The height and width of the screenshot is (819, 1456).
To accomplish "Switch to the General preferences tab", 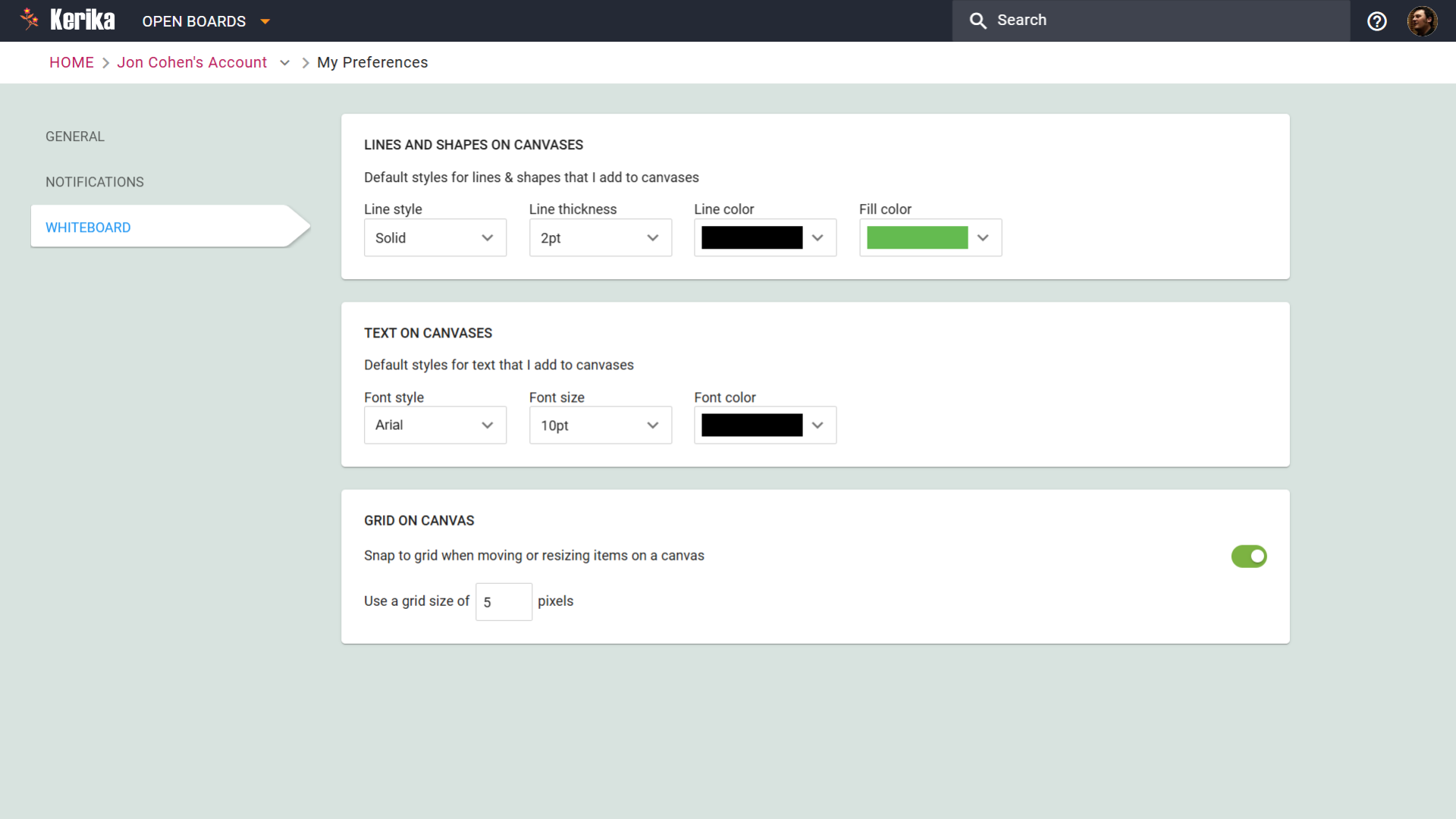I will click(x=75, y=136).
